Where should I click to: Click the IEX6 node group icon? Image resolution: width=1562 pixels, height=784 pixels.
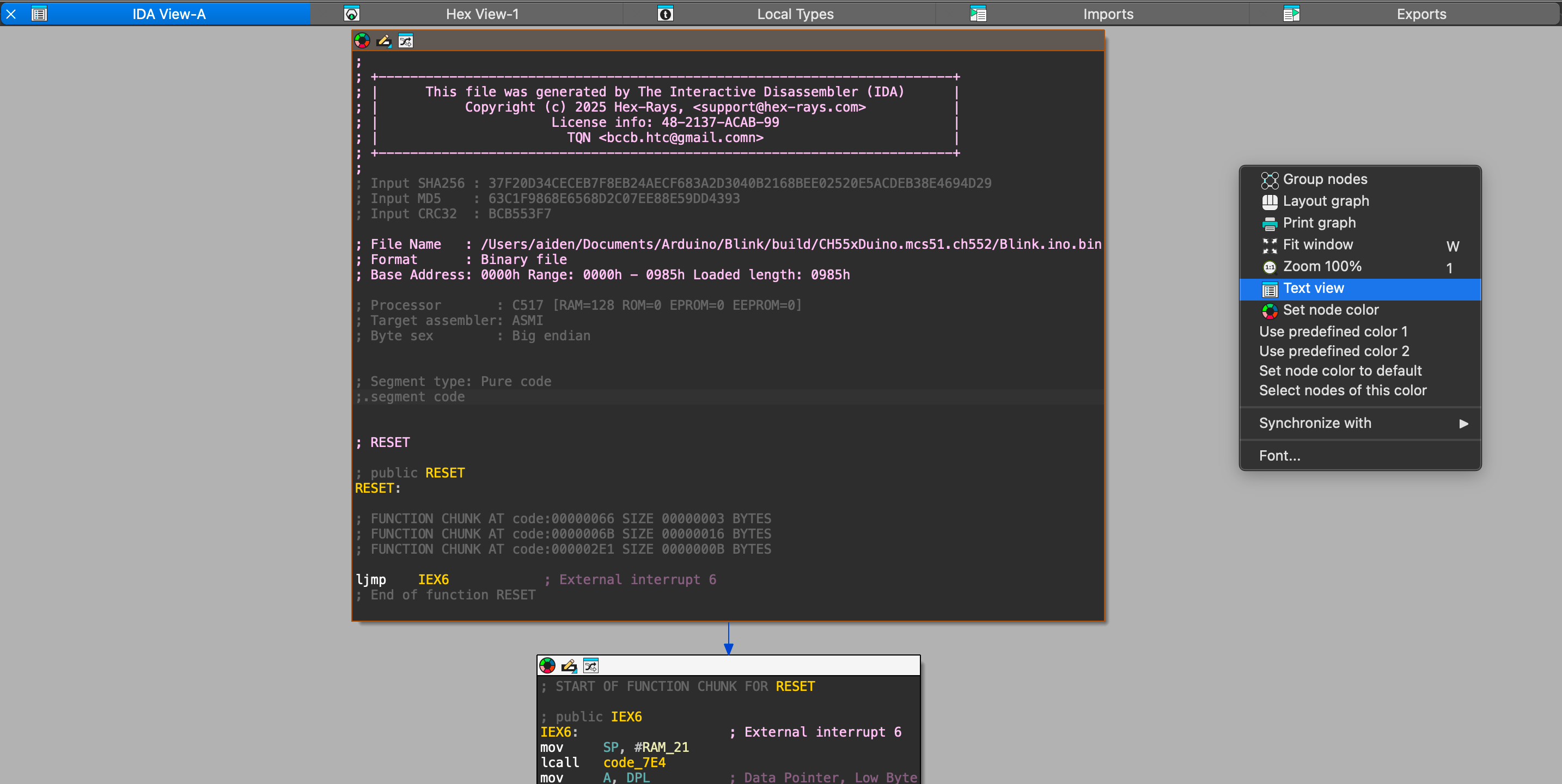tap(590, 665)
